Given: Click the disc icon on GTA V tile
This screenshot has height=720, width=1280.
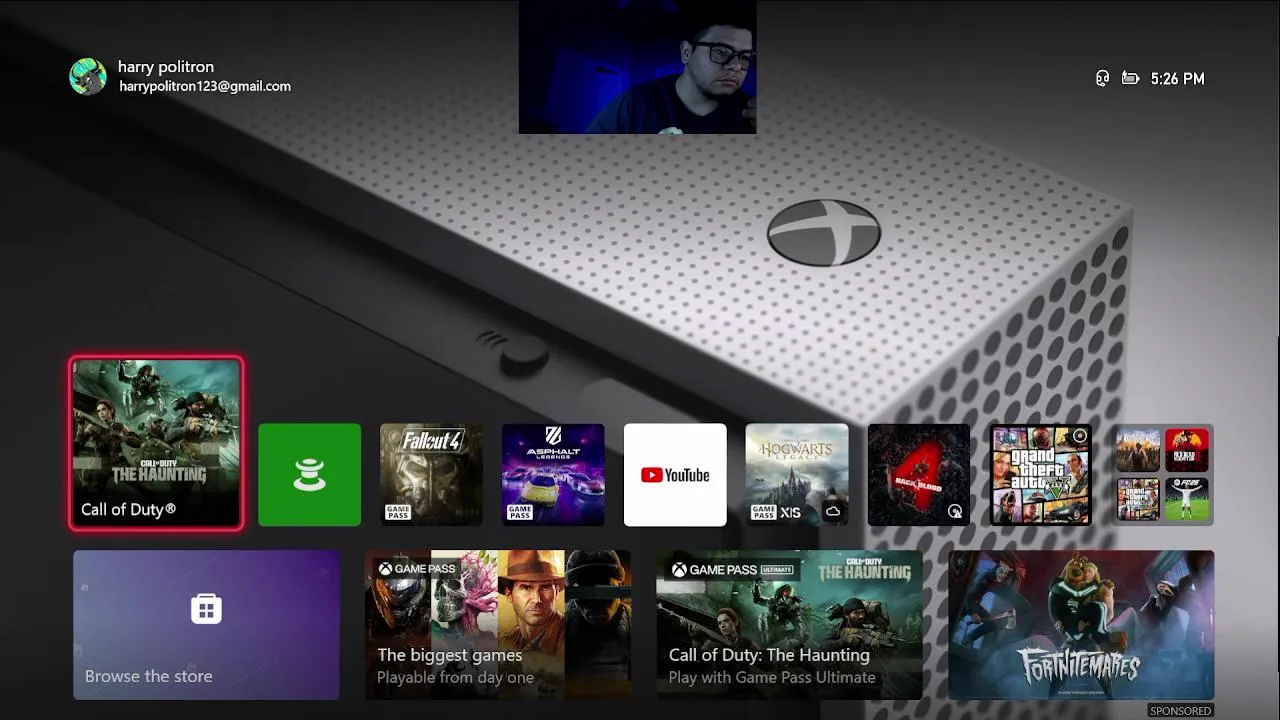Looking at the screenshot, I should [x=1079, y=437].
